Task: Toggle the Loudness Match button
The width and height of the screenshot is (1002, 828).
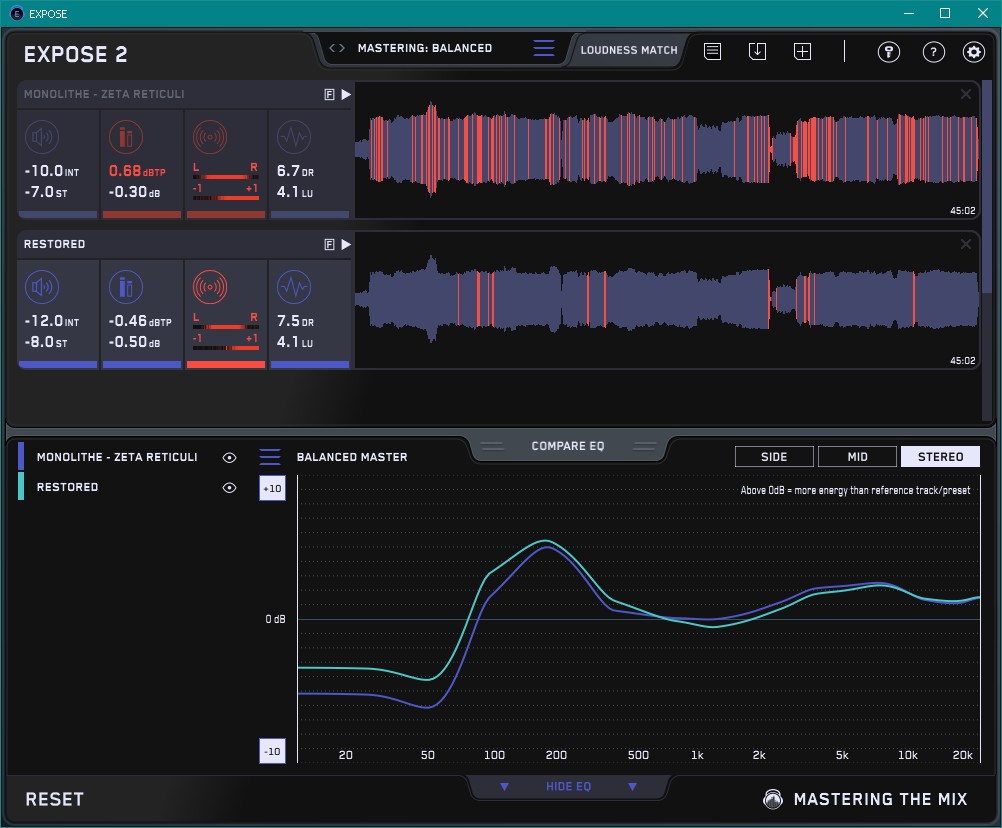Action: [x=629, y=49]
